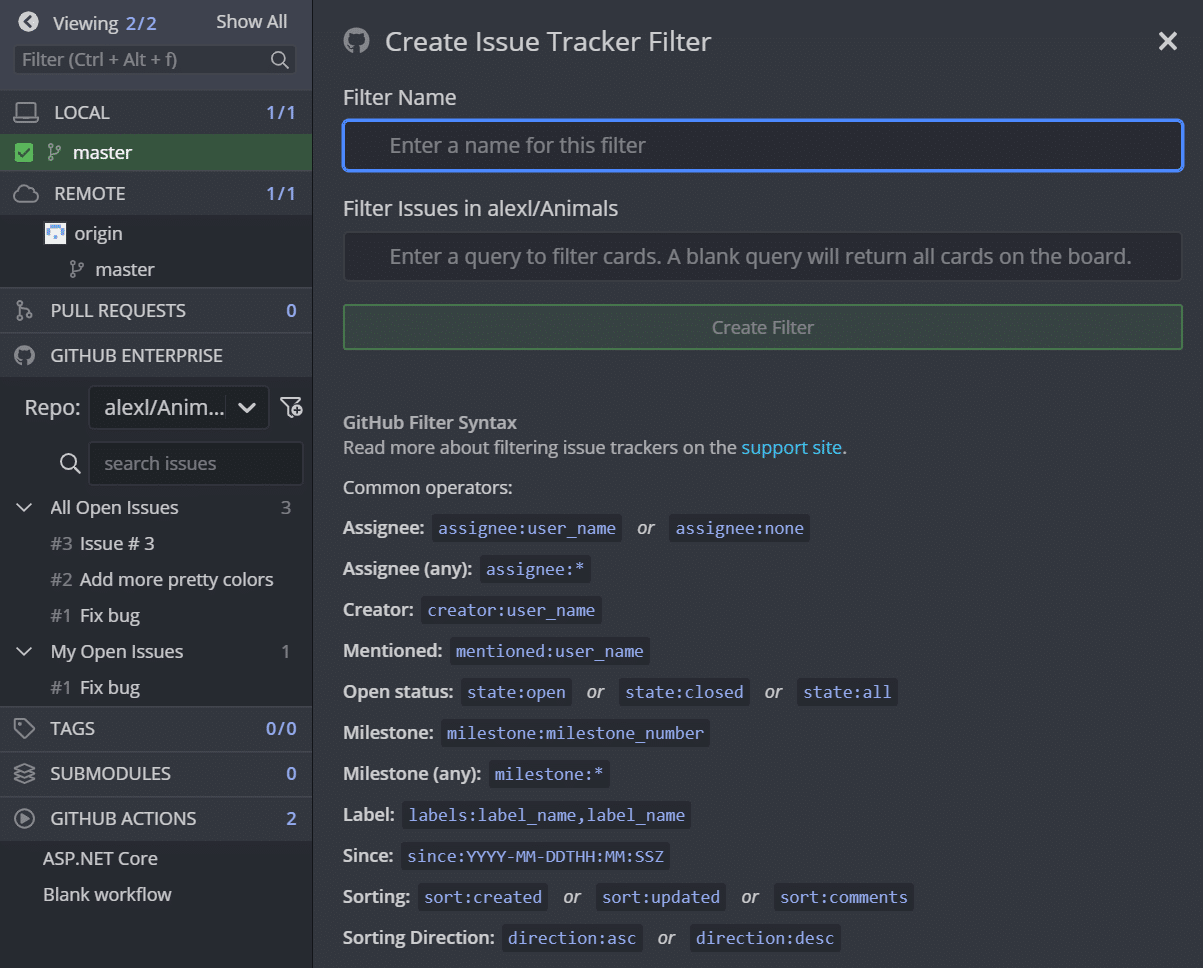Open the support site link
The height and width of the screenshot is (968, 1203).
pyautogui.click(x=791, y=447)
